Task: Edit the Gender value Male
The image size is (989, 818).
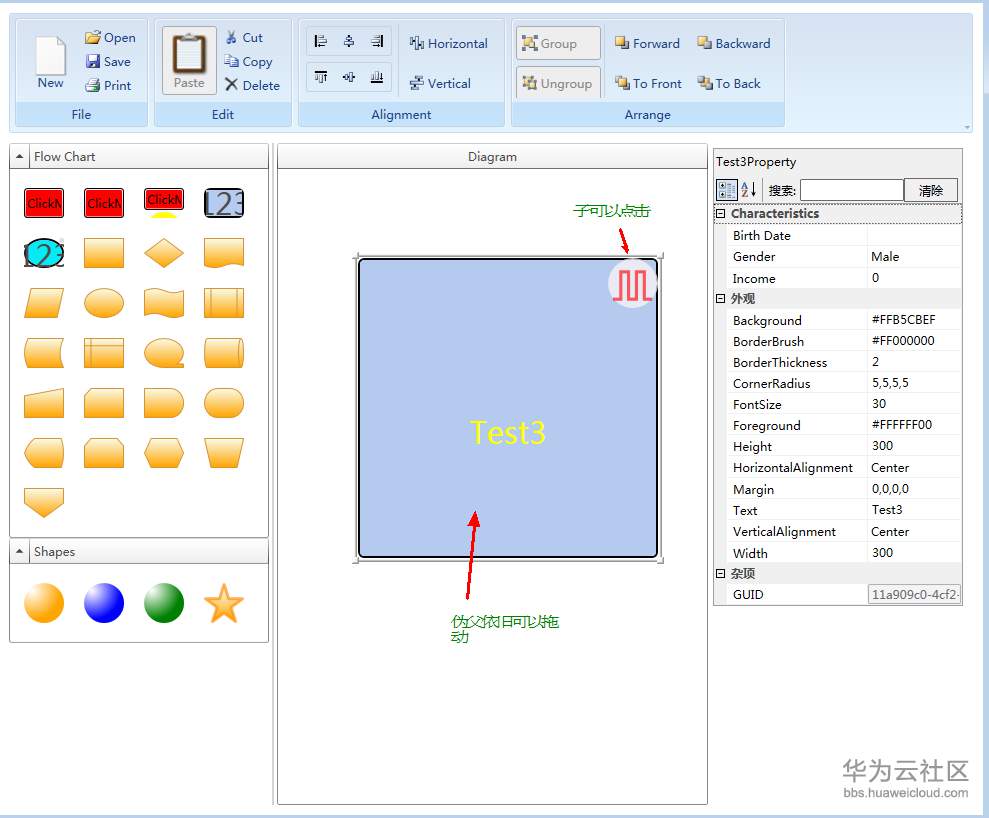Action: tap(914, 257)
